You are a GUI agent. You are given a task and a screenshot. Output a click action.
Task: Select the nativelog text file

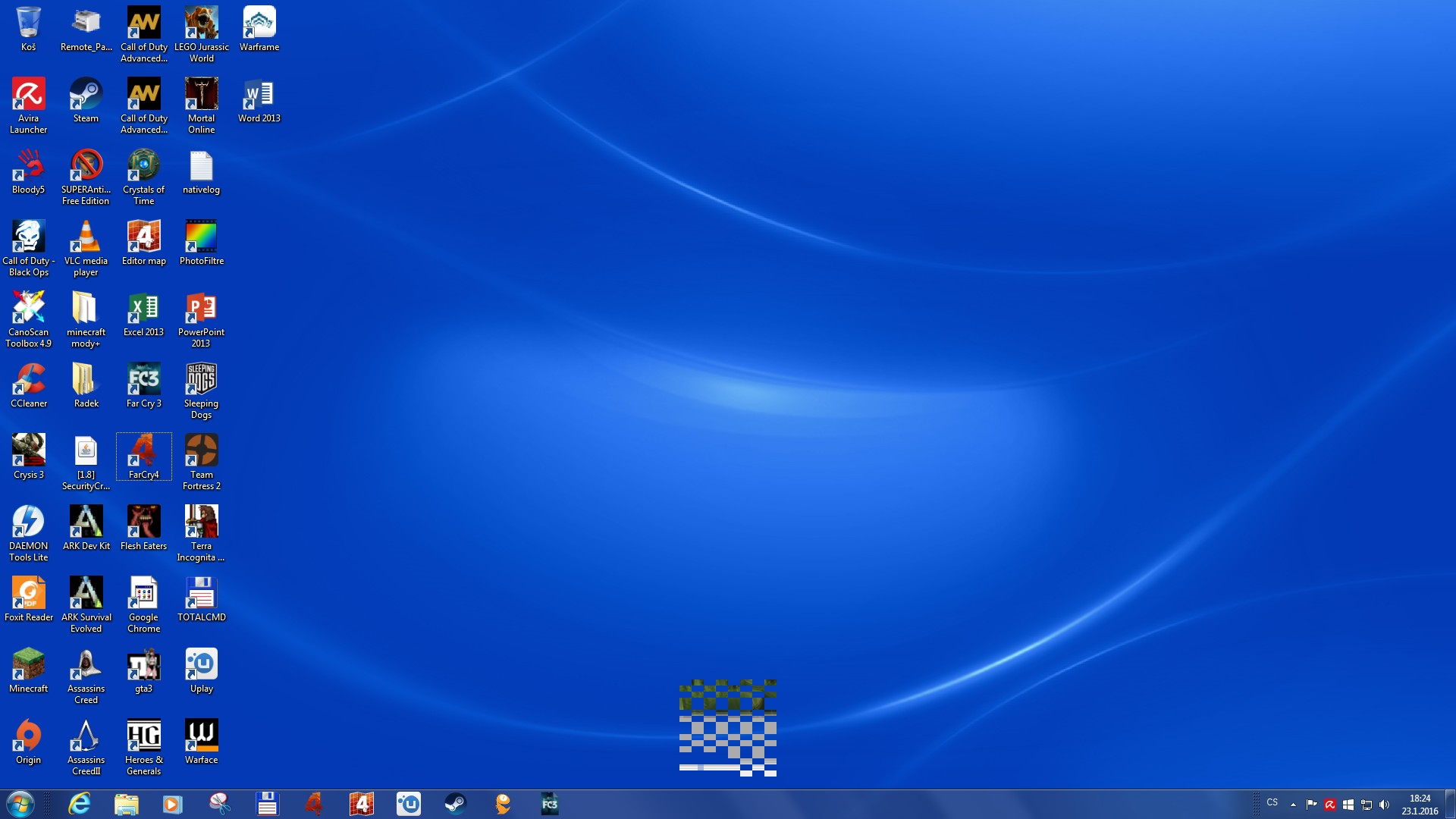201,168
